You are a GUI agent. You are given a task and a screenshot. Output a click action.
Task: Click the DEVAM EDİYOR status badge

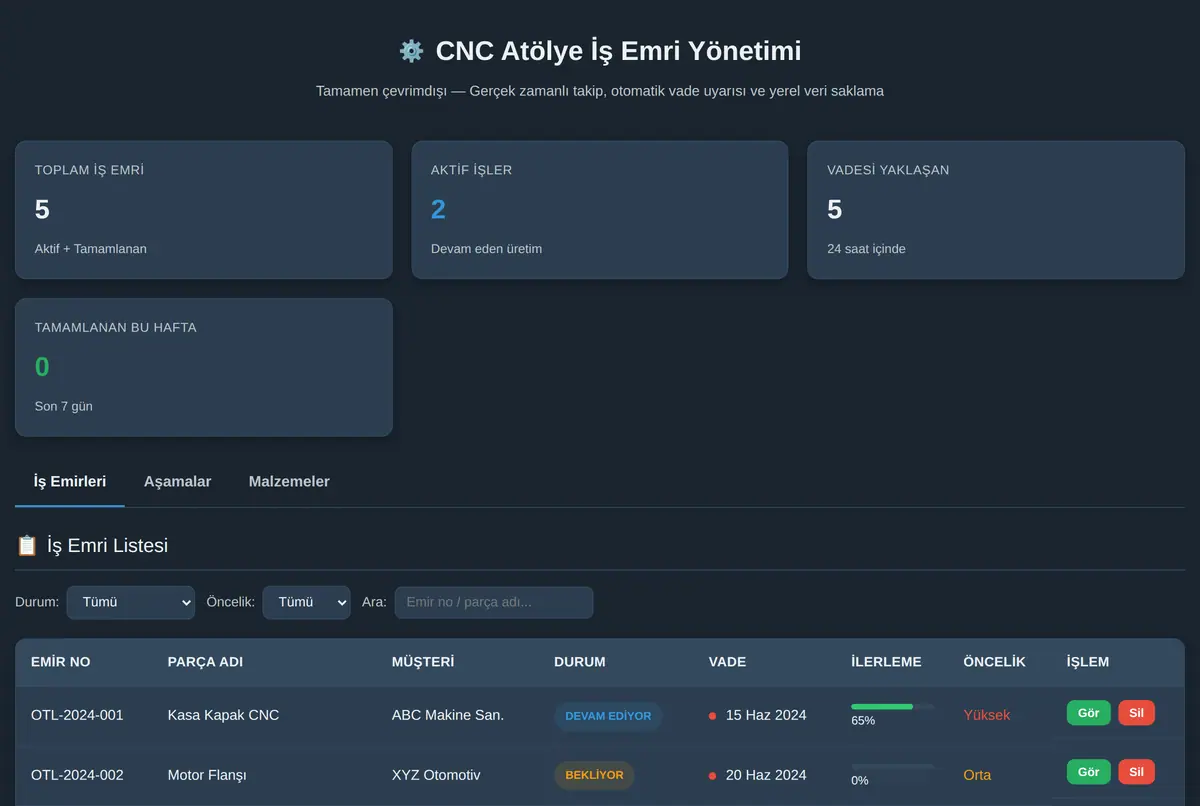(x=608, y=716)
